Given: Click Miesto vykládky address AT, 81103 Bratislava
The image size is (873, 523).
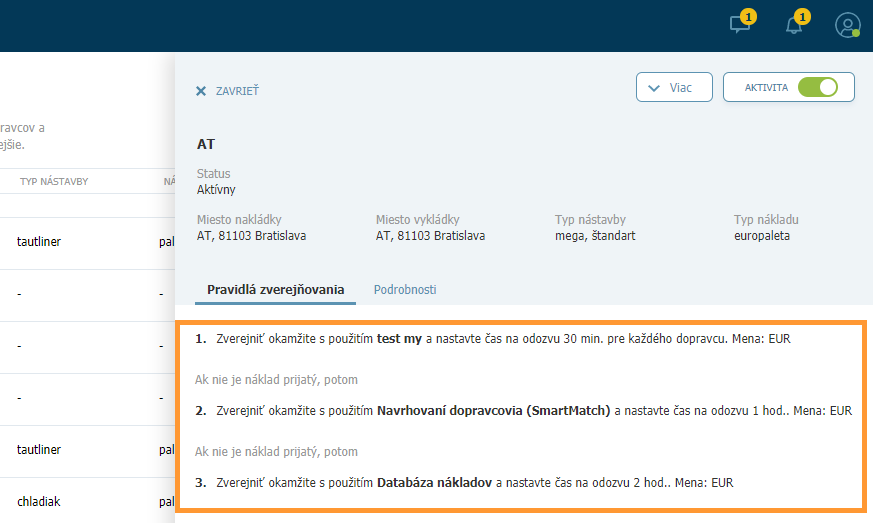Looking at the screenshot, I should [430, 236].
